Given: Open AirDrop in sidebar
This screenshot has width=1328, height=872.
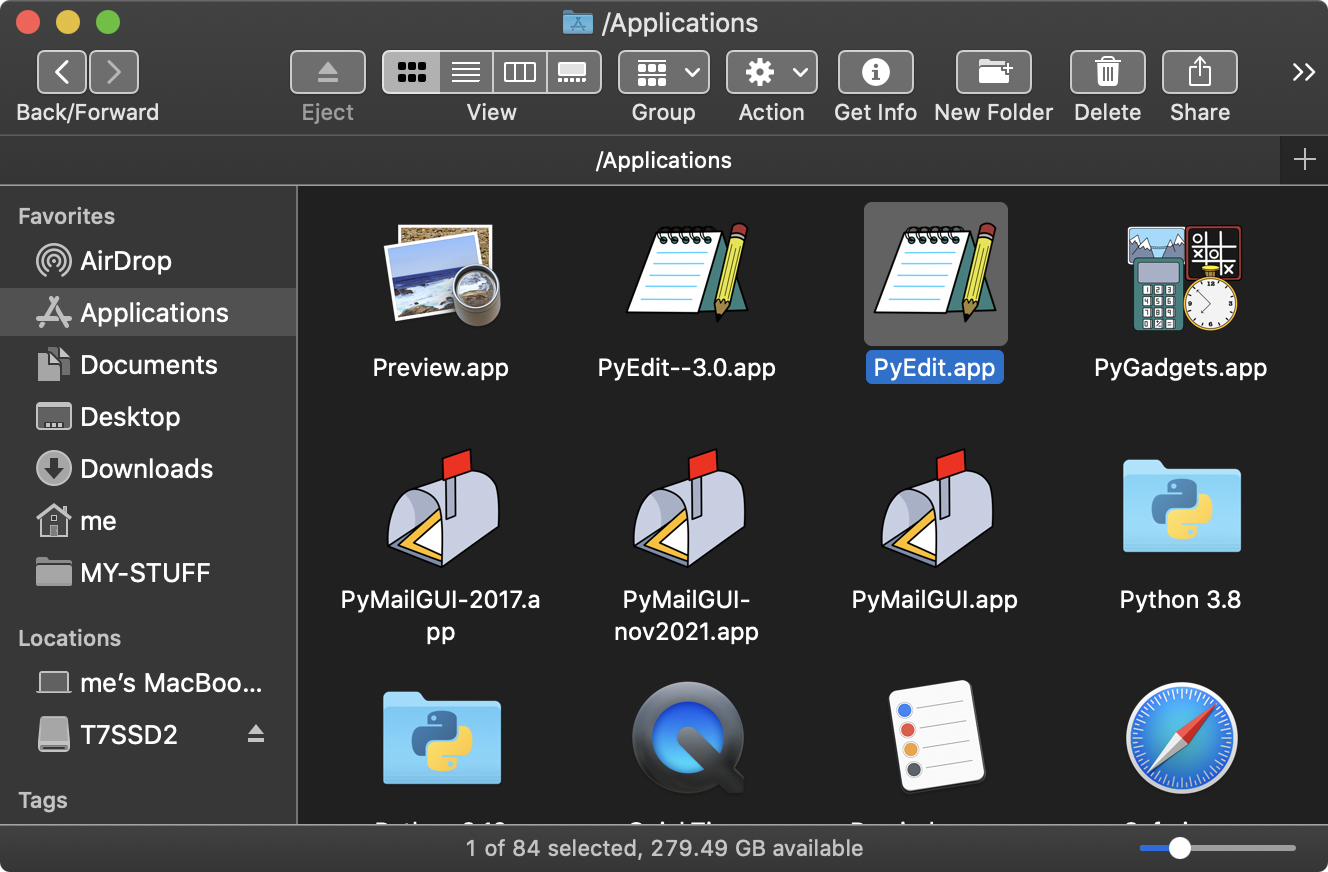Looking at the screenshot, I should point(148,261).
